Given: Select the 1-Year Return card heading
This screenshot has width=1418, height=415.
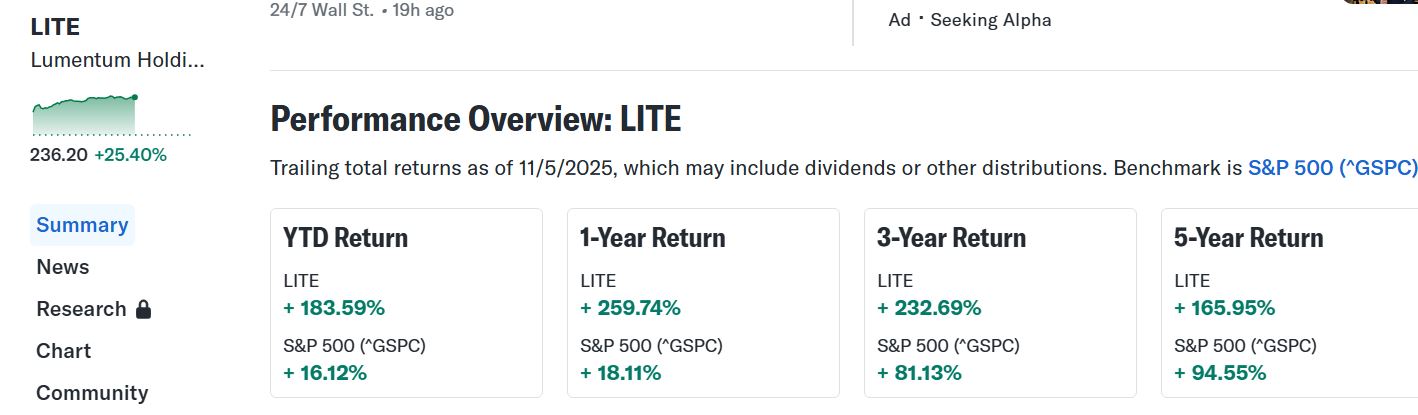Looking at the screenshot, I should (653, 238).
